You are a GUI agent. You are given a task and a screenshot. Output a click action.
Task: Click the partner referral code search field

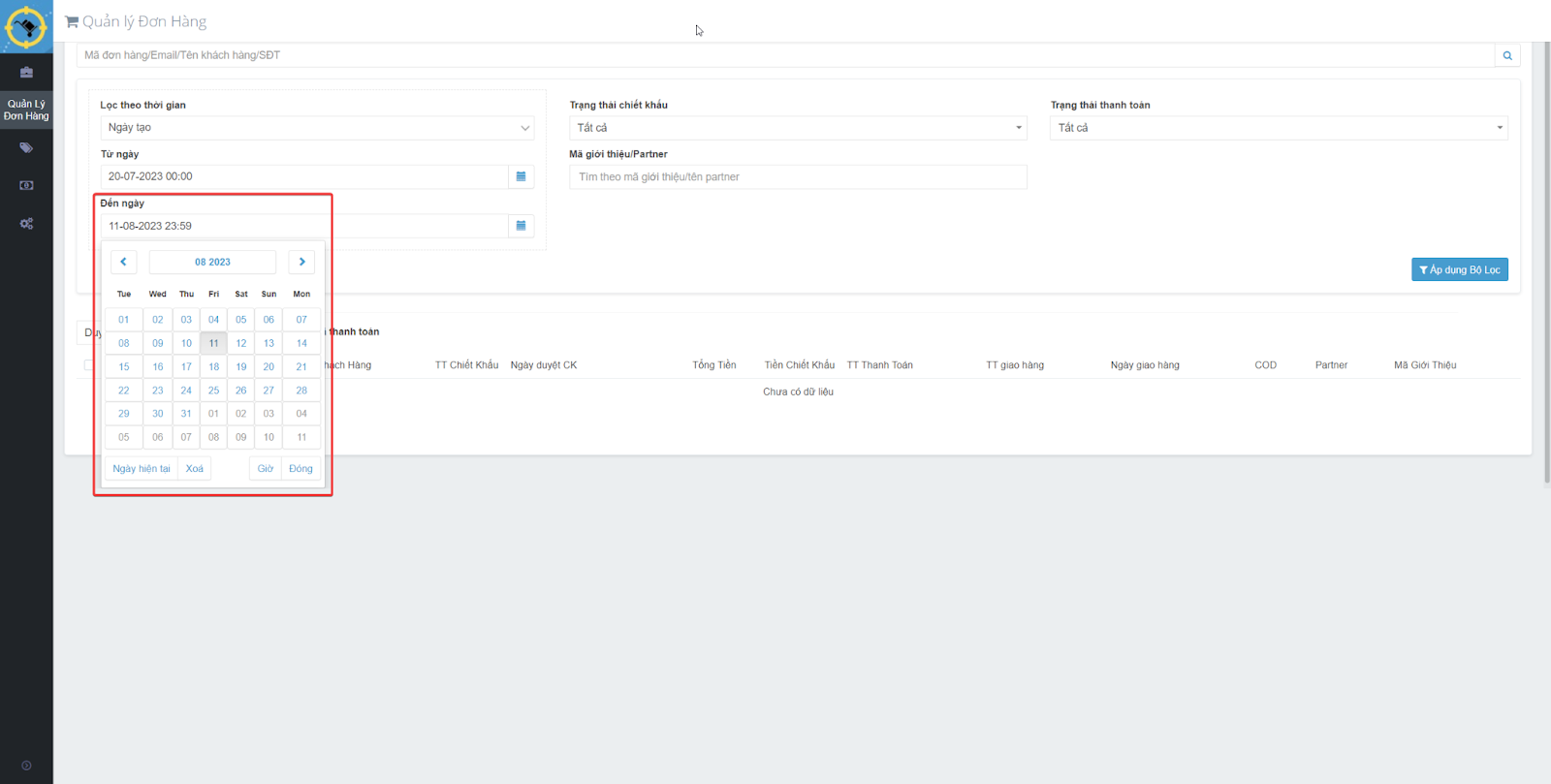[797, 177]
